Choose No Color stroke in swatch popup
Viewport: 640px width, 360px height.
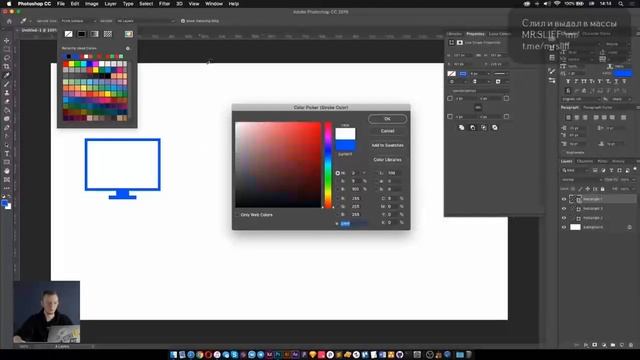pyautogui.click(x=69, y=34)
